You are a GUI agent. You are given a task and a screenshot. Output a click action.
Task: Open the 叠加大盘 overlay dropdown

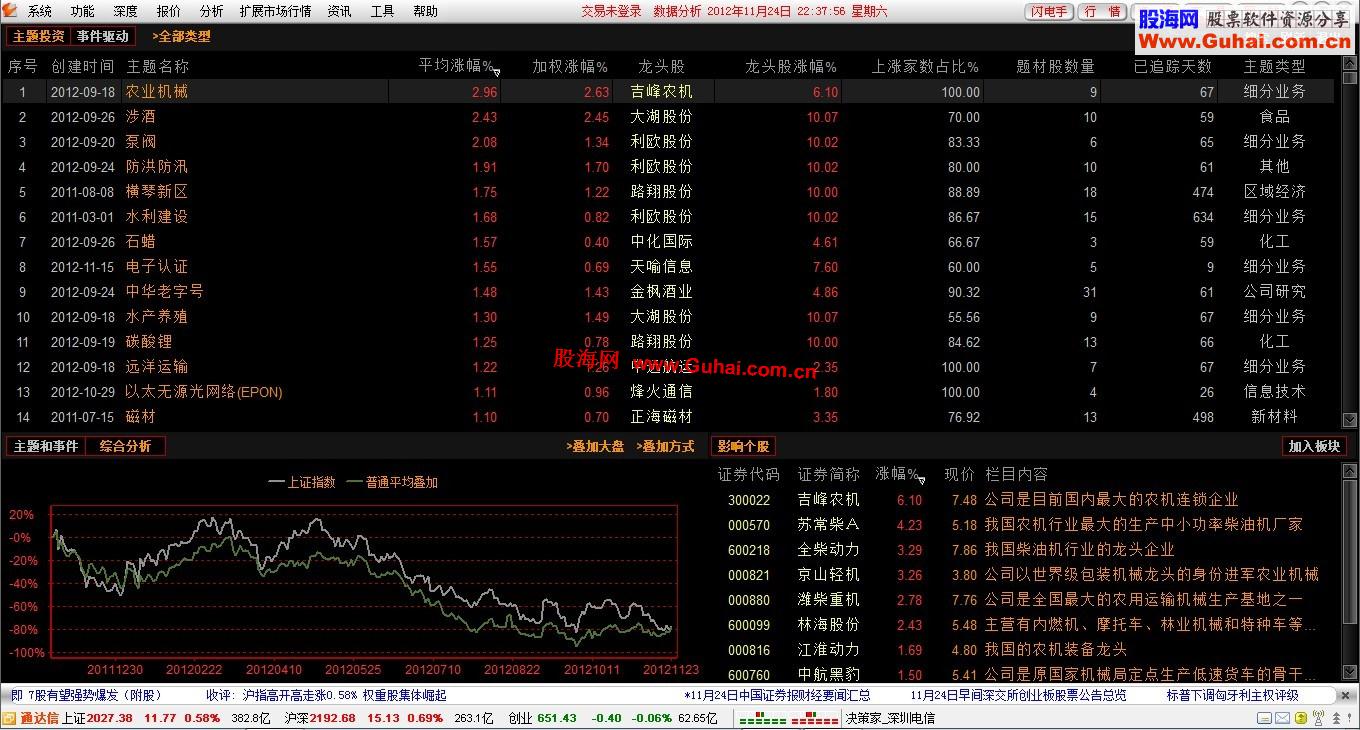(596, 446)
